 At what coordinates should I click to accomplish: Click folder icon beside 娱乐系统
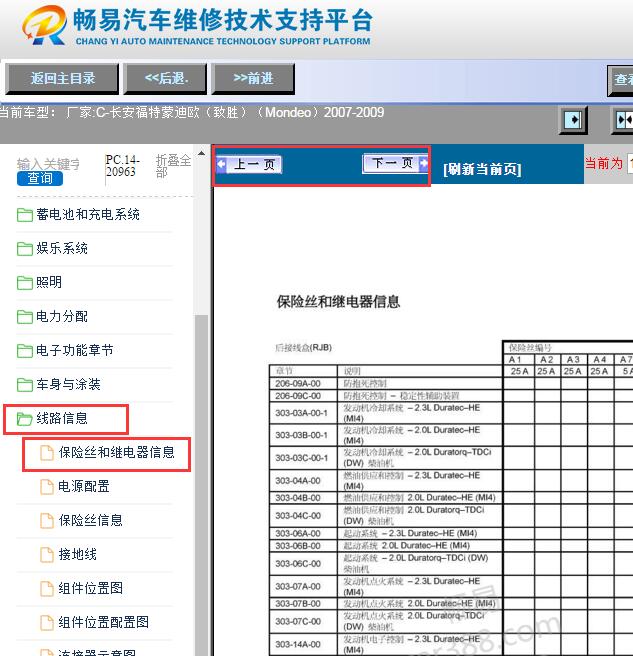25,249
